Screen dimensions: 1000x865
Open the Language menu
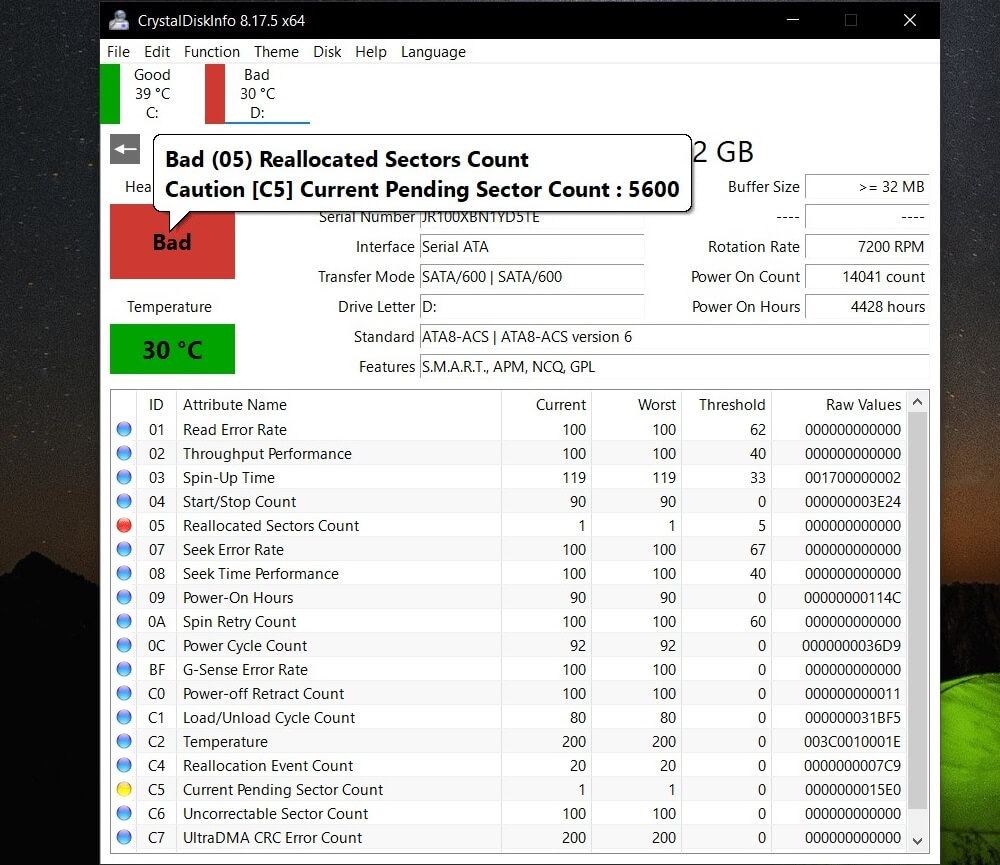tap(433, 52)
